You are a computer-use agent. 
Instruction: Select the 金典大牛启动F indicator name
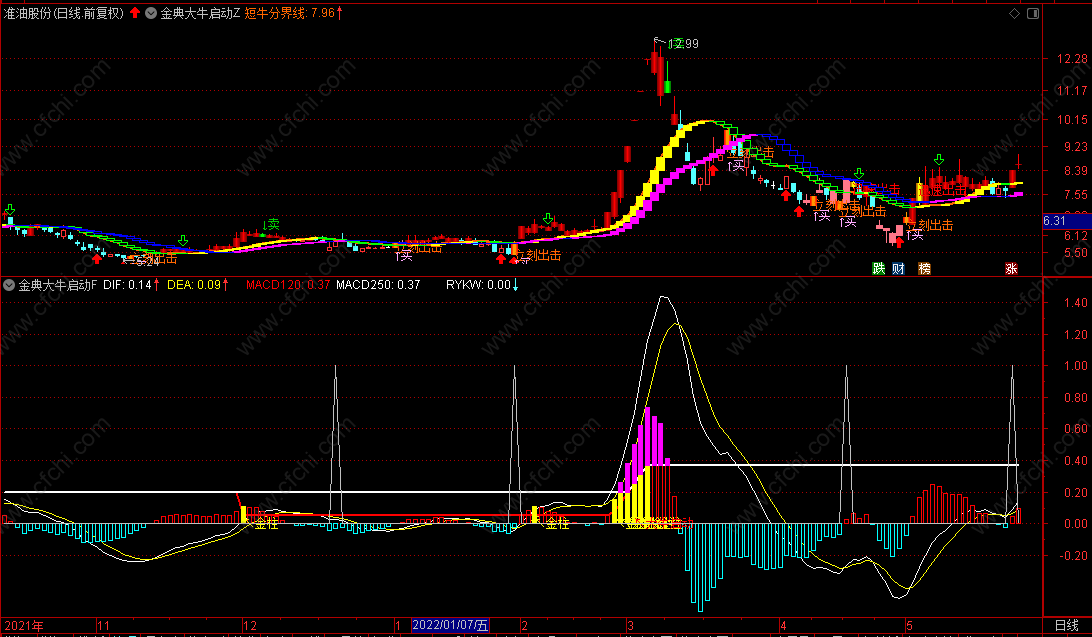coord(57,285)
